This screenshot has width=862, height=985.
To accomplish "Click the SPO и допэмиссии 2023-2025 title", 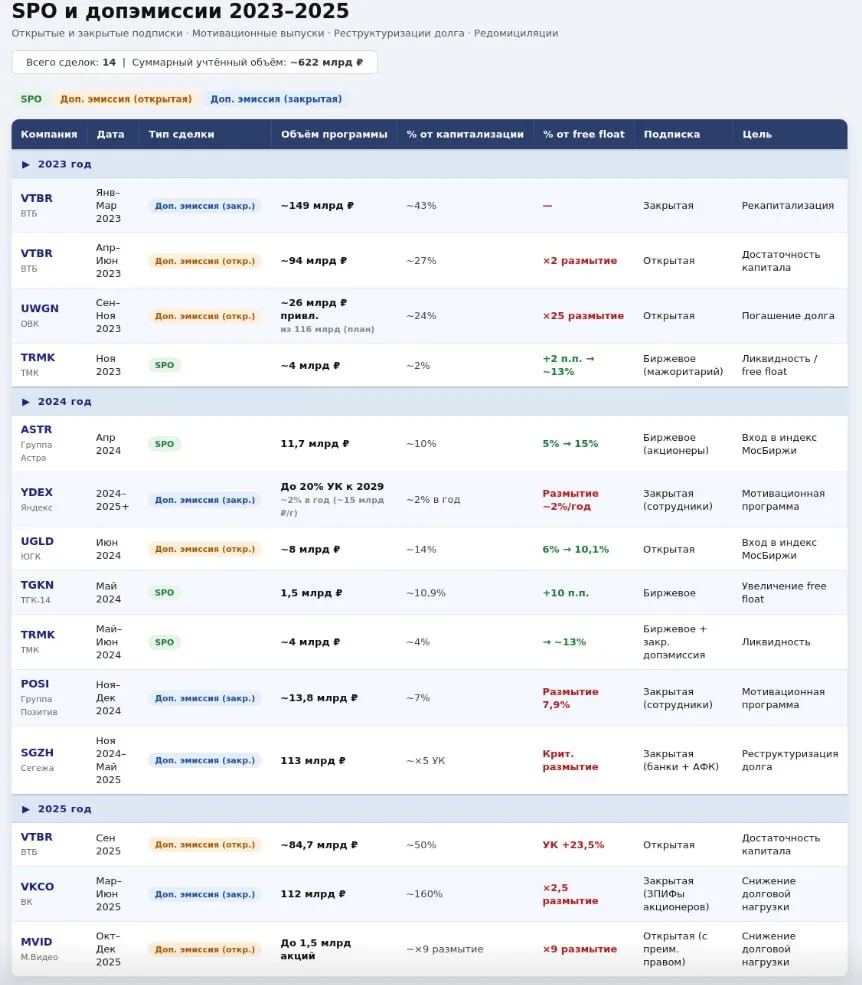I will point(180,11).
